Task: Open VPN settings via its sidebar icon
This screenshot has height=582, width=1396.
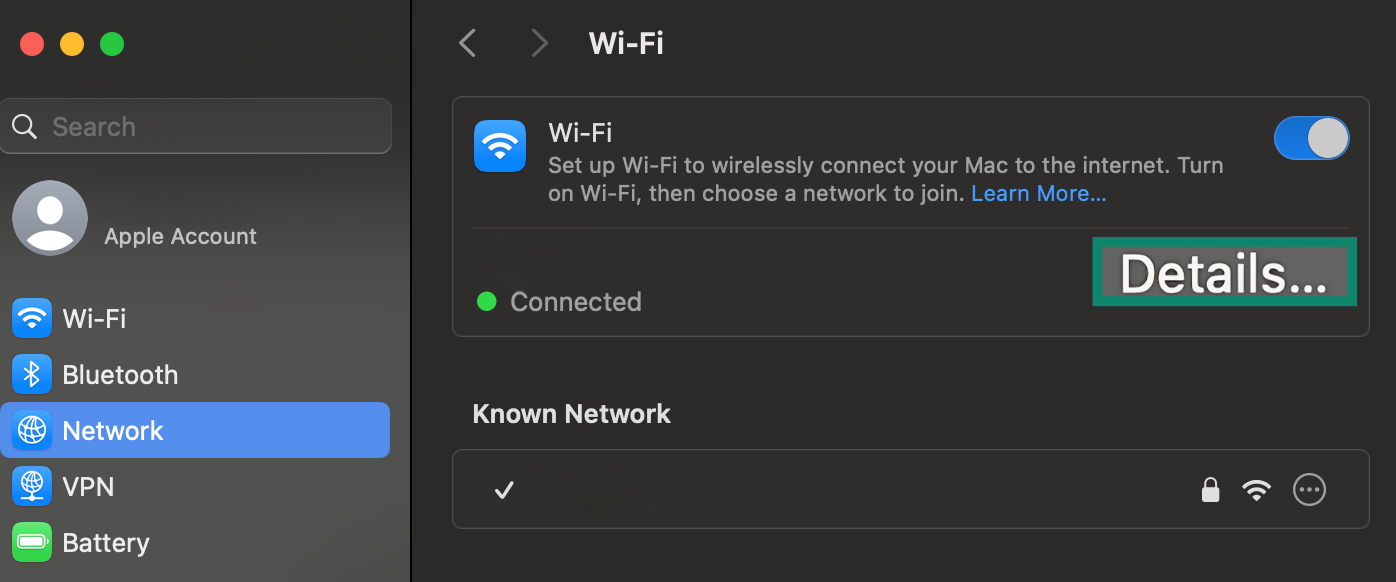Action: click(33, 486)
